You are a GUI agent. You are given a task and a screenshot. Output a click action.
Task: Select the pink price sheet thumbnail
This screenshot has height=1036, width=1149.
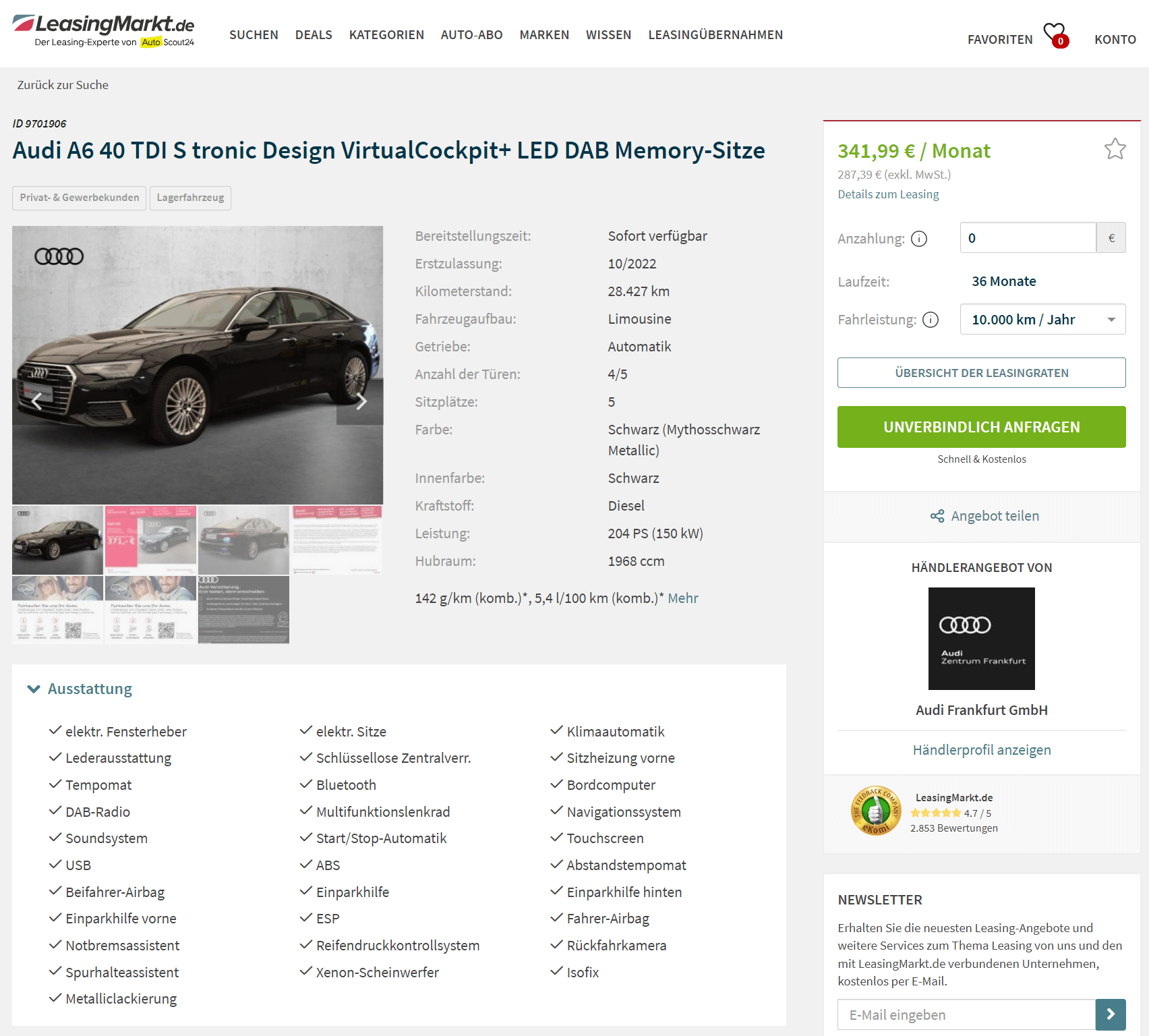click(x=150, y=540)
